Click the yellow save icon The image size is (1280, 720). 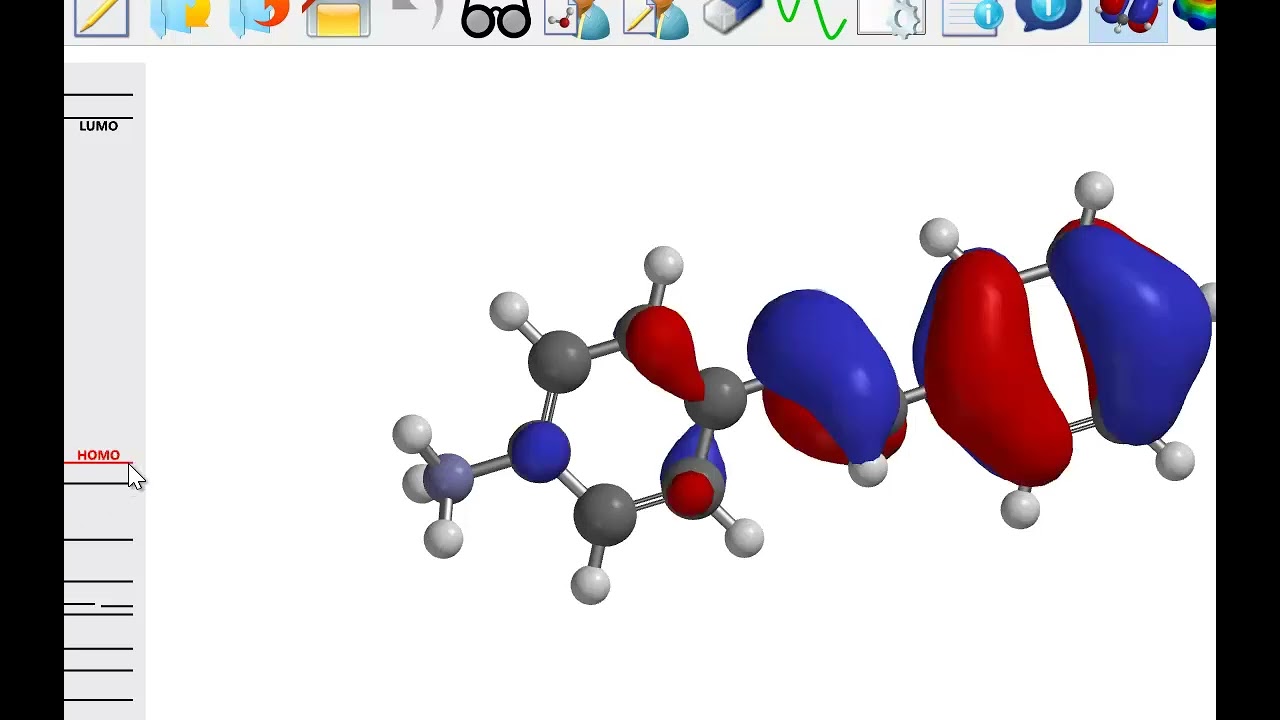[x=338, y=17]
